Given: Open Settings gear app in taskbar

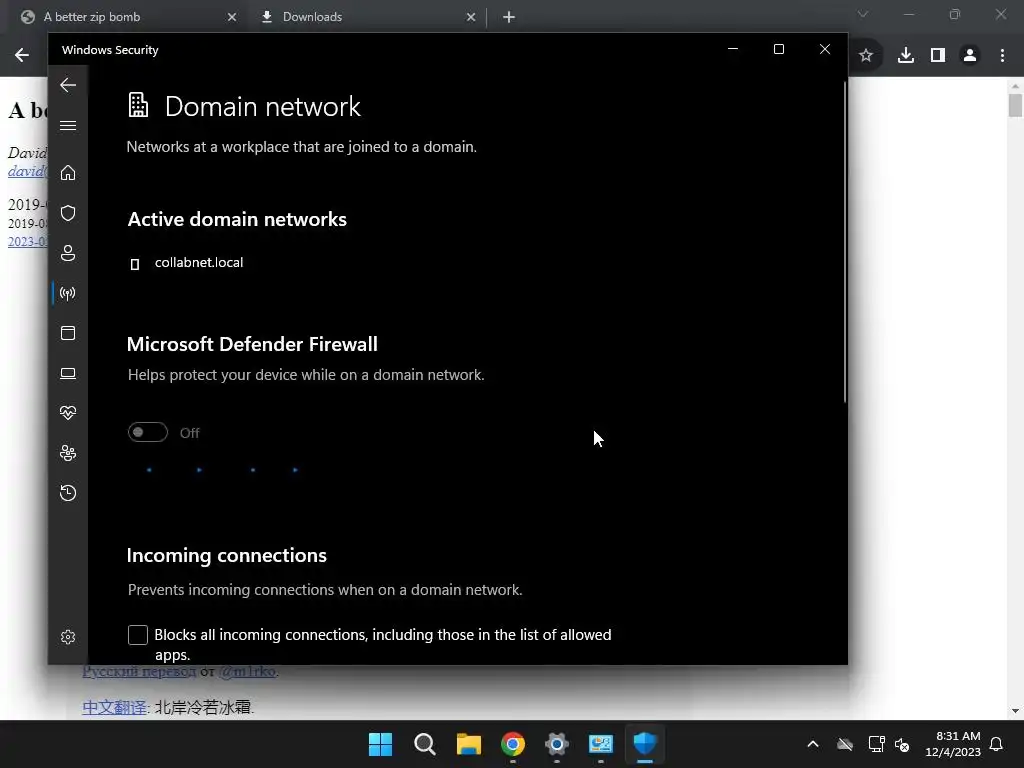Looking at the screenshot, I should [x=556, y=744].
